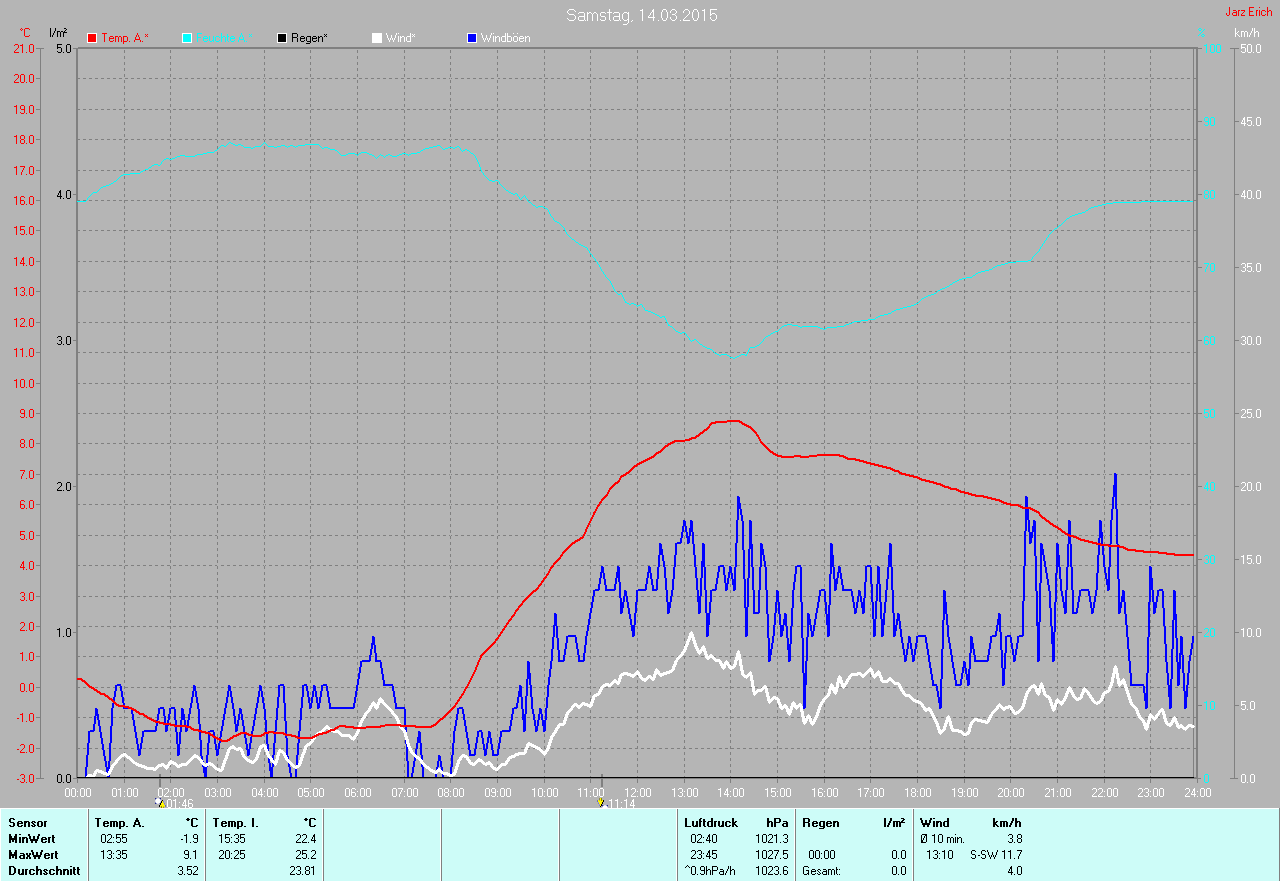Click the indoor average value 23.81
The width and height of the screenshot is (1280, 881).
coord(302,870)
